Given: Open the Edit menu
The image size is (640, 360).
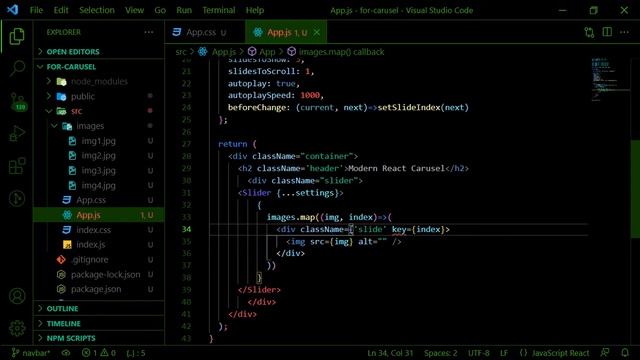Looking at the screenshot, I should tap(61, 10).
